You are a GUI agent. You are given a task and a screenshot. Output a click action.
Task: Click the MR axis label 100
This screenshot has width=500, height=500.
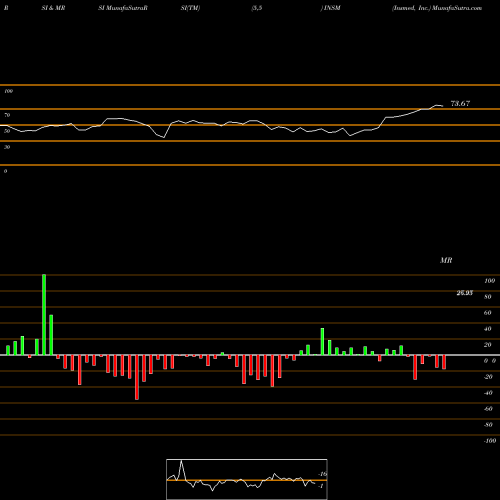[x=490, y=281]
